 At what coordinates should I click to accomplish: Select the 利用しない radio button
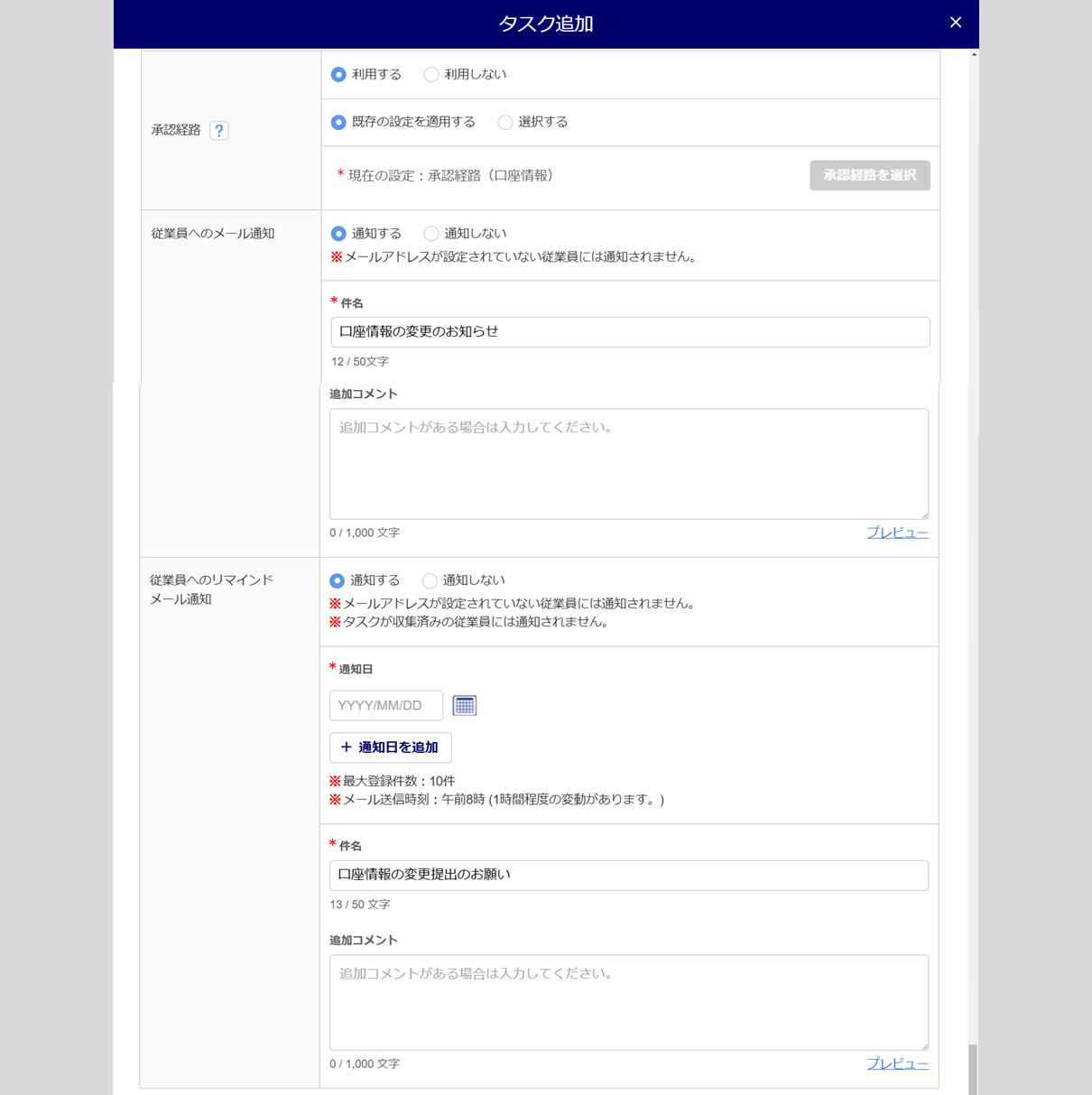[431, 75]
